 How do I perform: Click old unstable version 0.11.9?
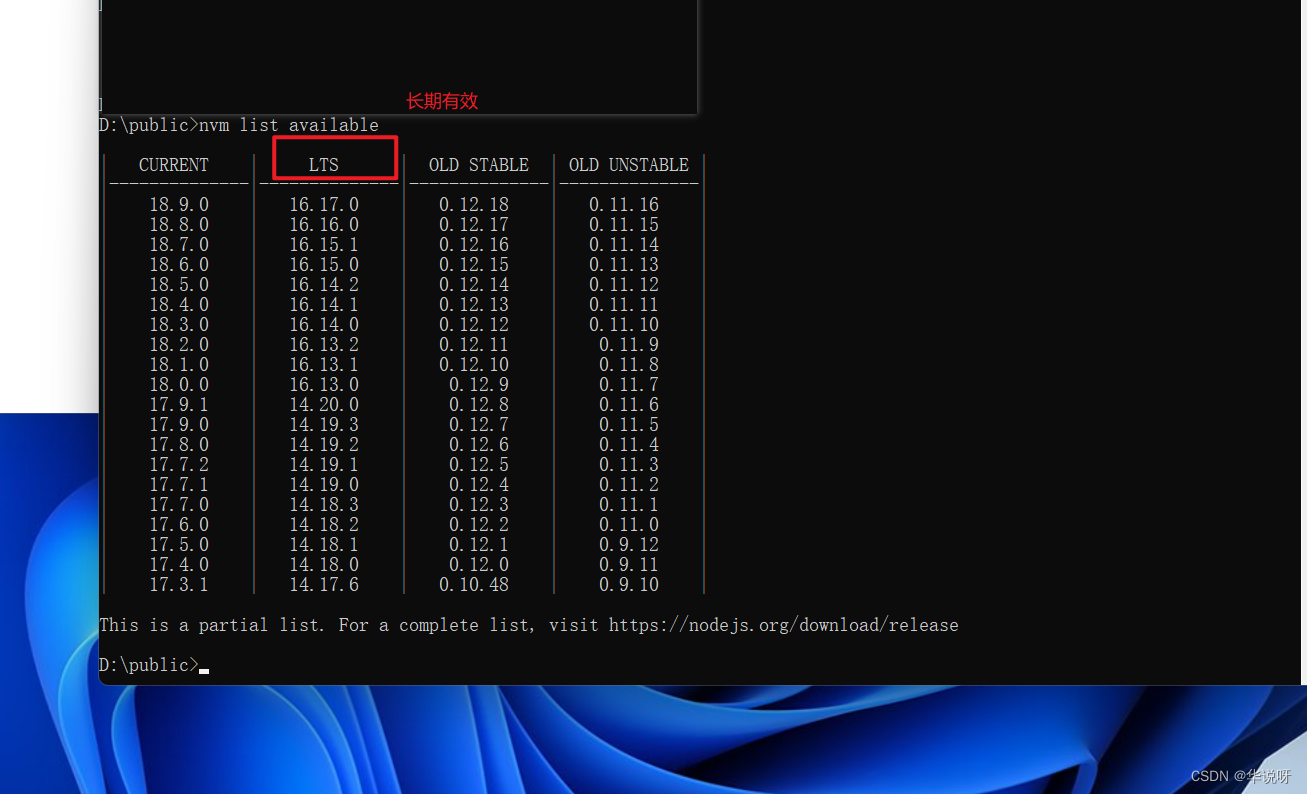coord(629,345)
